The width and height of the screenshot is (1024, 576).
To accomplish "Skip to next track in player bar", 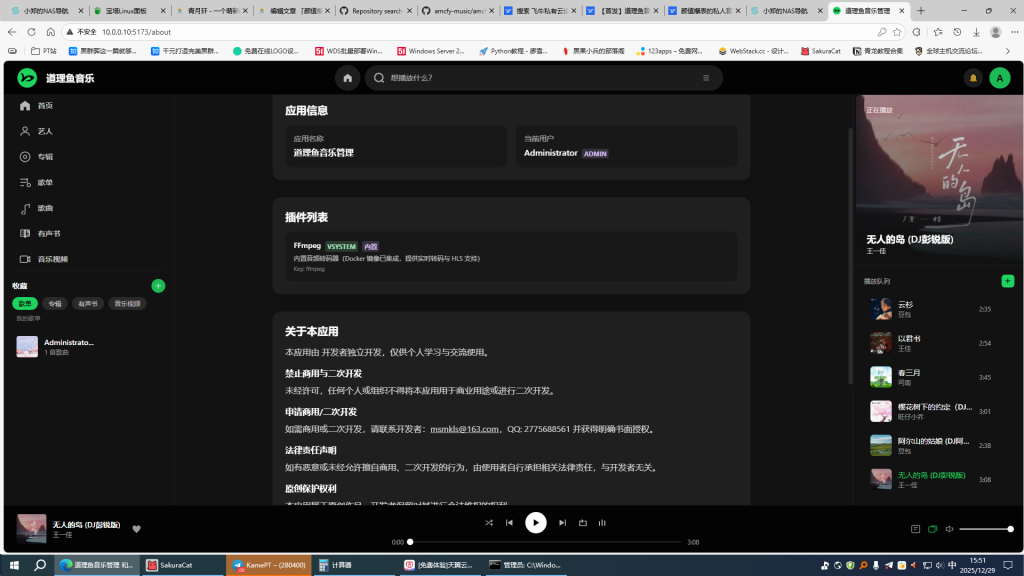I will 563,522.
